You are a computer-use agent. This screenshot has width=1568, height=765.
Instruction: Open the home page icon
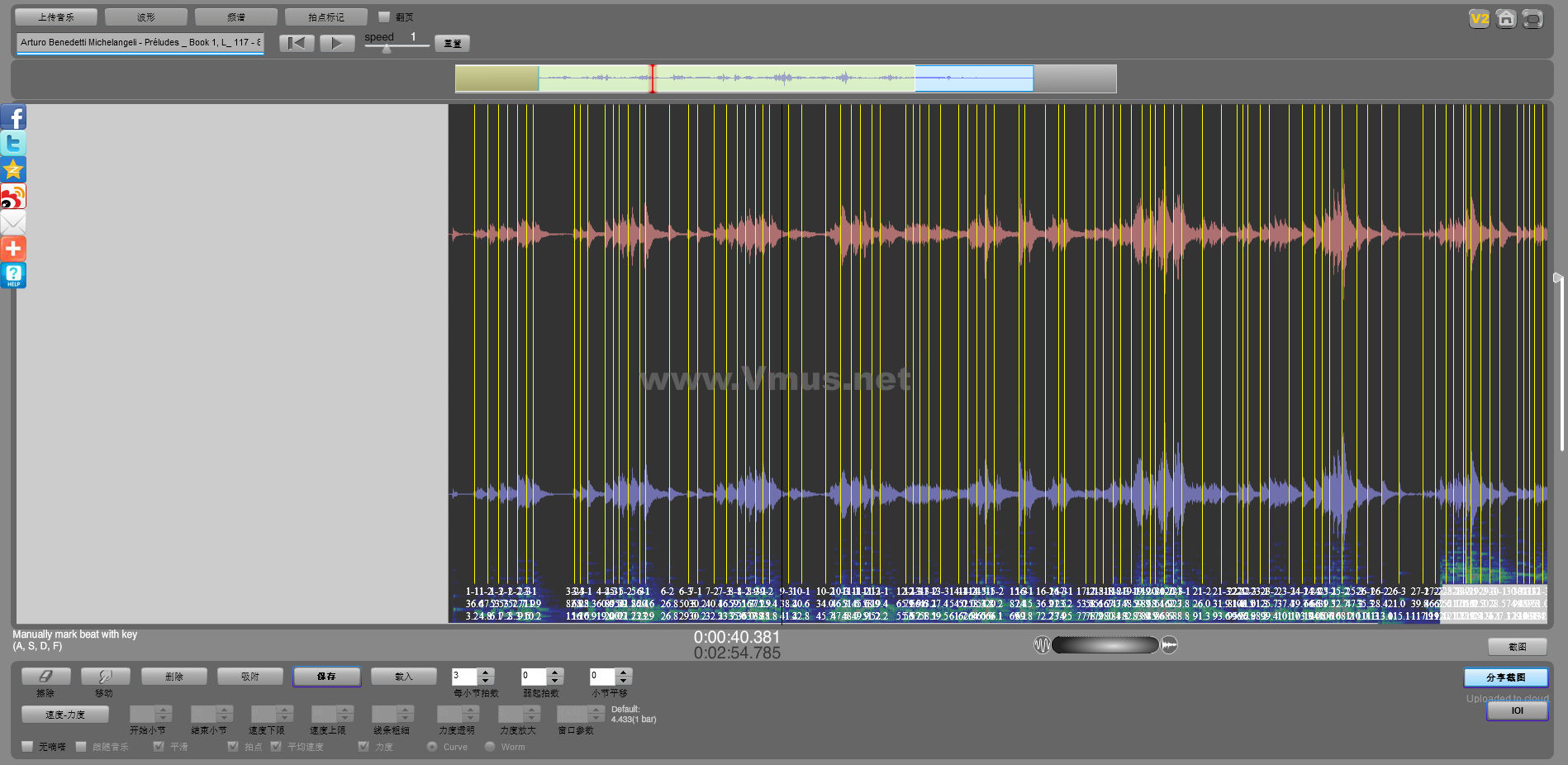point(1506,18)
